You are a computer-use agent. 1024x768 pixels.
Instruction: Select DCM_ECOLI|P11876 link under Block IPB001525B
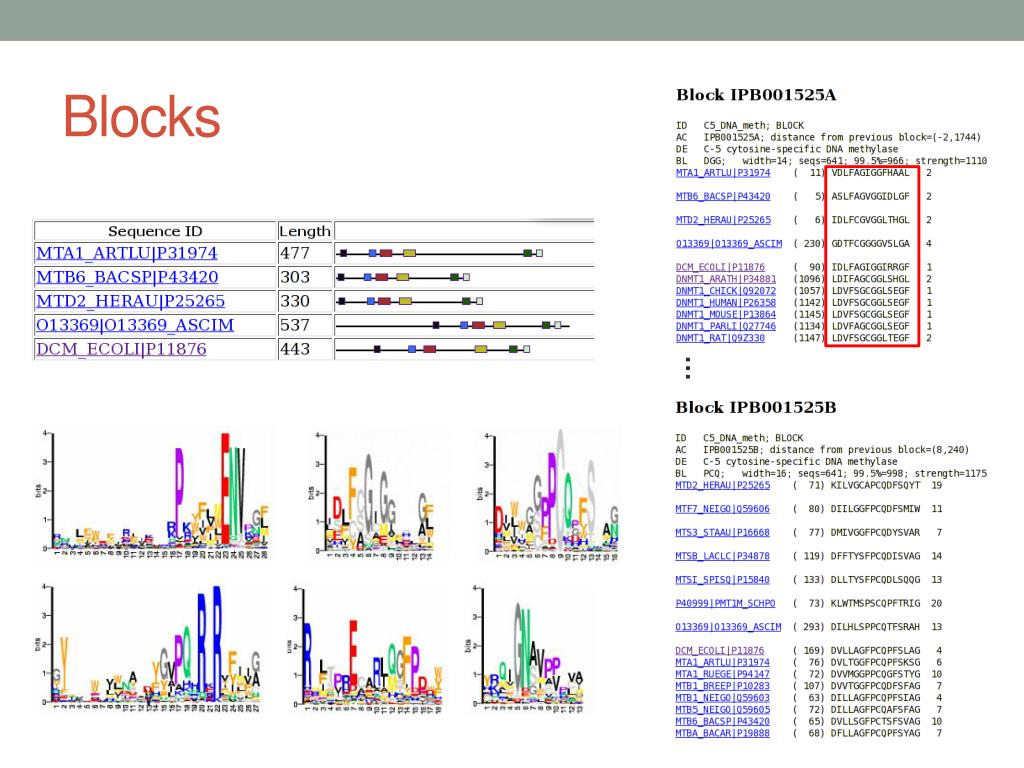720,650
